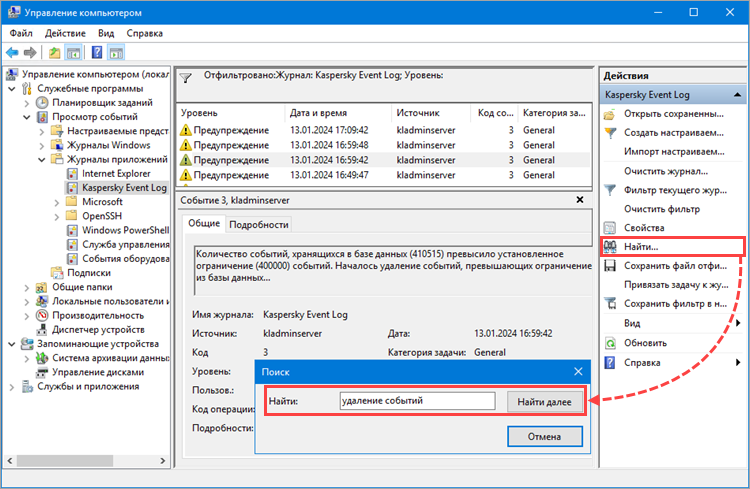The height and width of the screenshot is (489, 750).
Task: Click the Back arrow toolbar icon
Action: point(12,53)
